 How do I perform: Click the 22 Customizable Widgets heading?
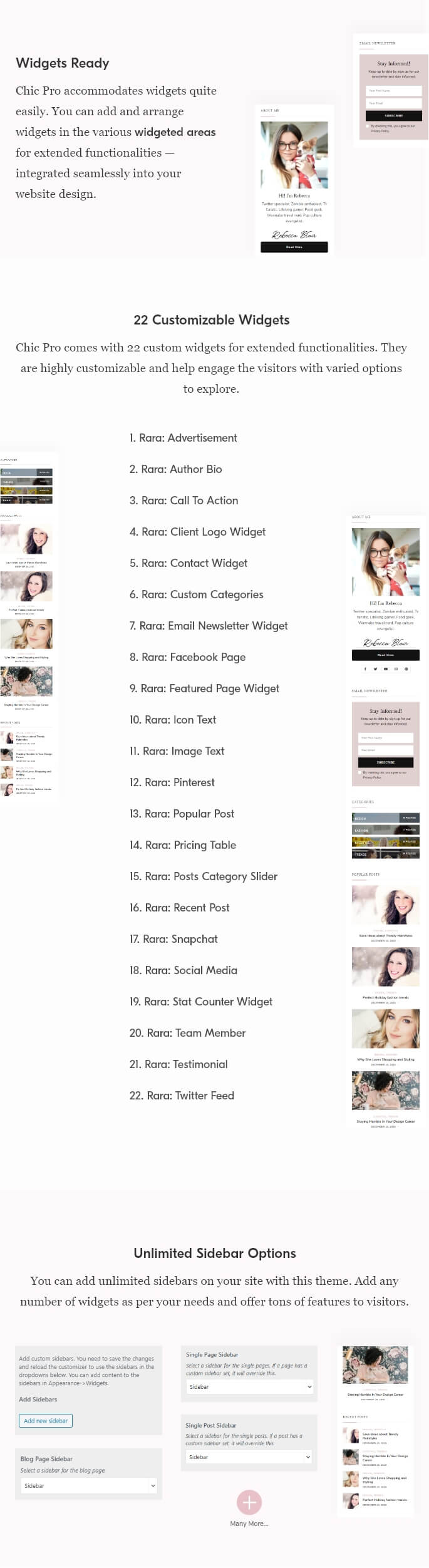click(211, 320)
